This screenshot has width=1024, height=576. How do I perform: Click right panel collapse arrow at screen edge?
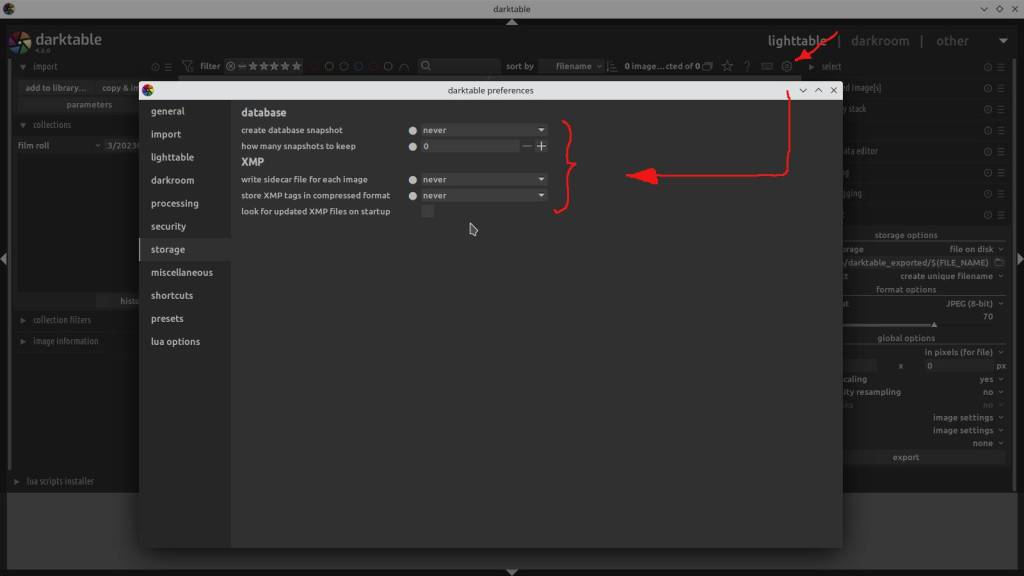pyautogui.click(x=1019, y=259)
